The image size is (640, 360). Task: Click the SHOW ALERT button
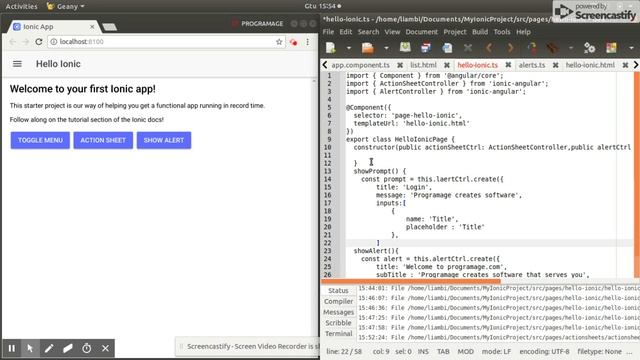pyautogui.click(x=164, y=140)
